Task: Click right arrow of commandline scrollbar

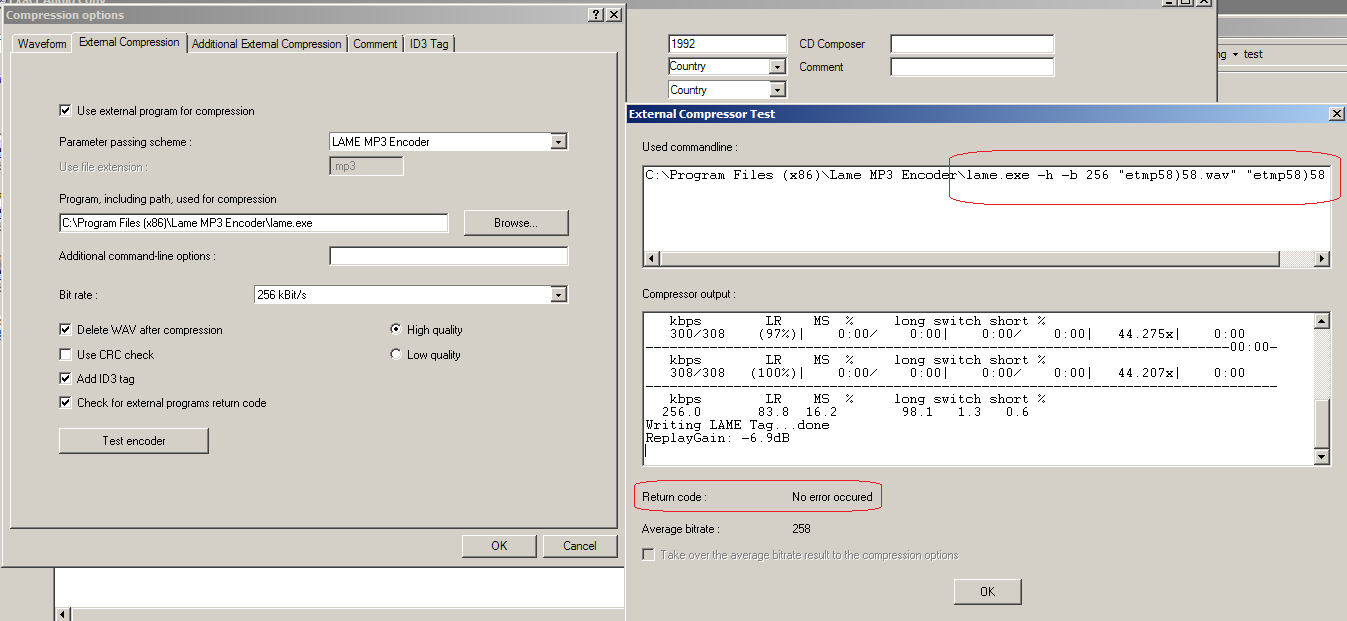Action: point(1321,259)
